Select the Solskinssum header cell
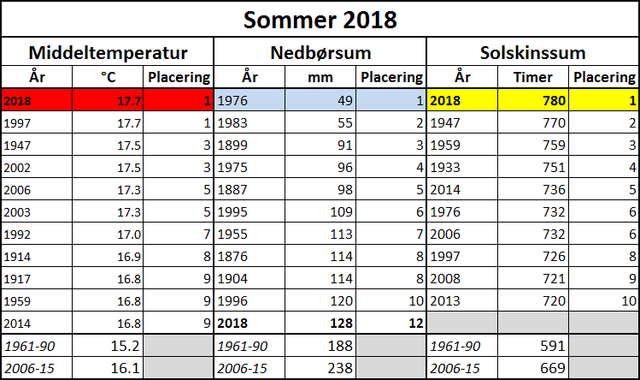This screenshot has width=640, height=380. coord(533,52)
